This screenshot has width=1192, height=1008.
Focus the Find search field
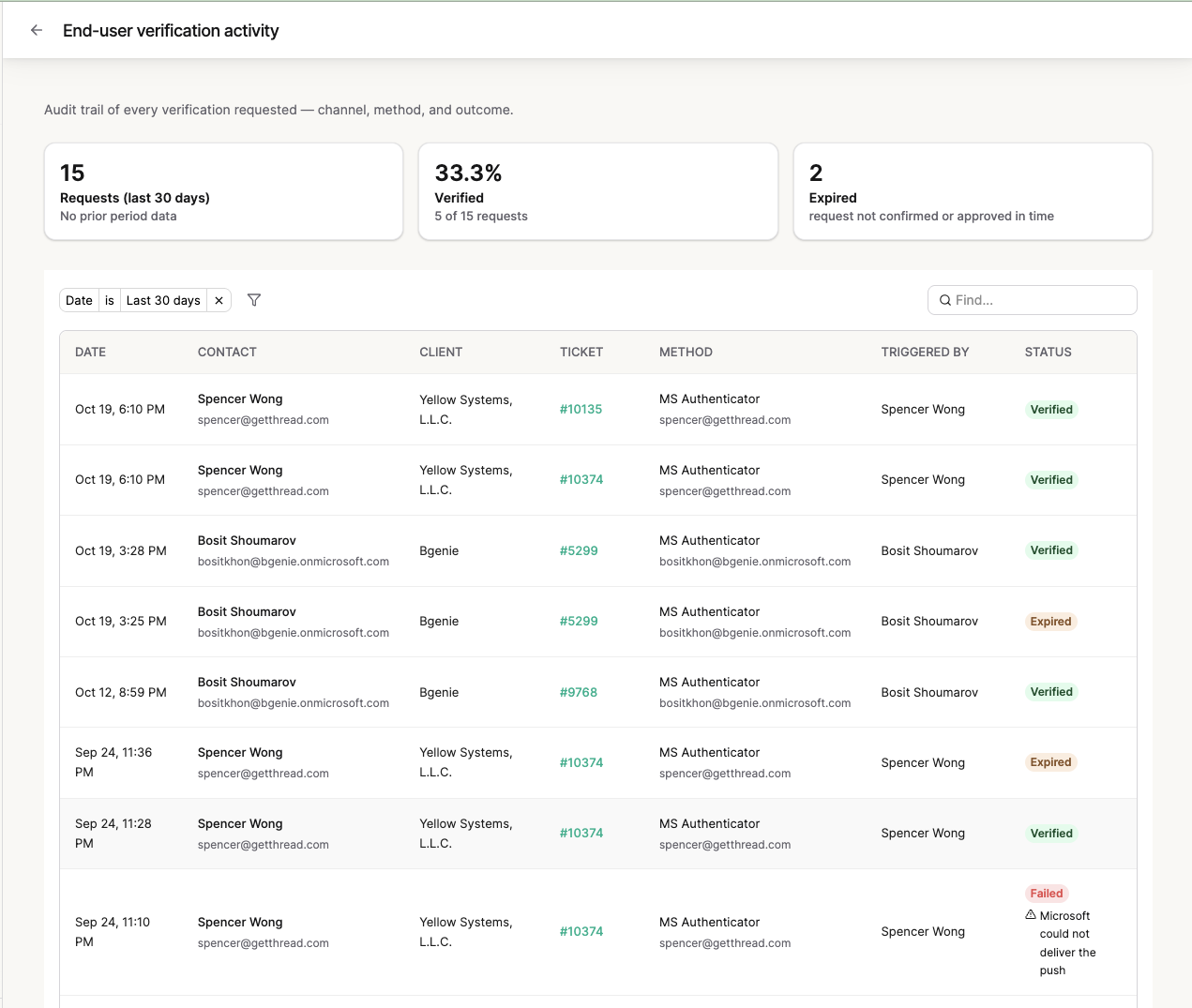1032,300
